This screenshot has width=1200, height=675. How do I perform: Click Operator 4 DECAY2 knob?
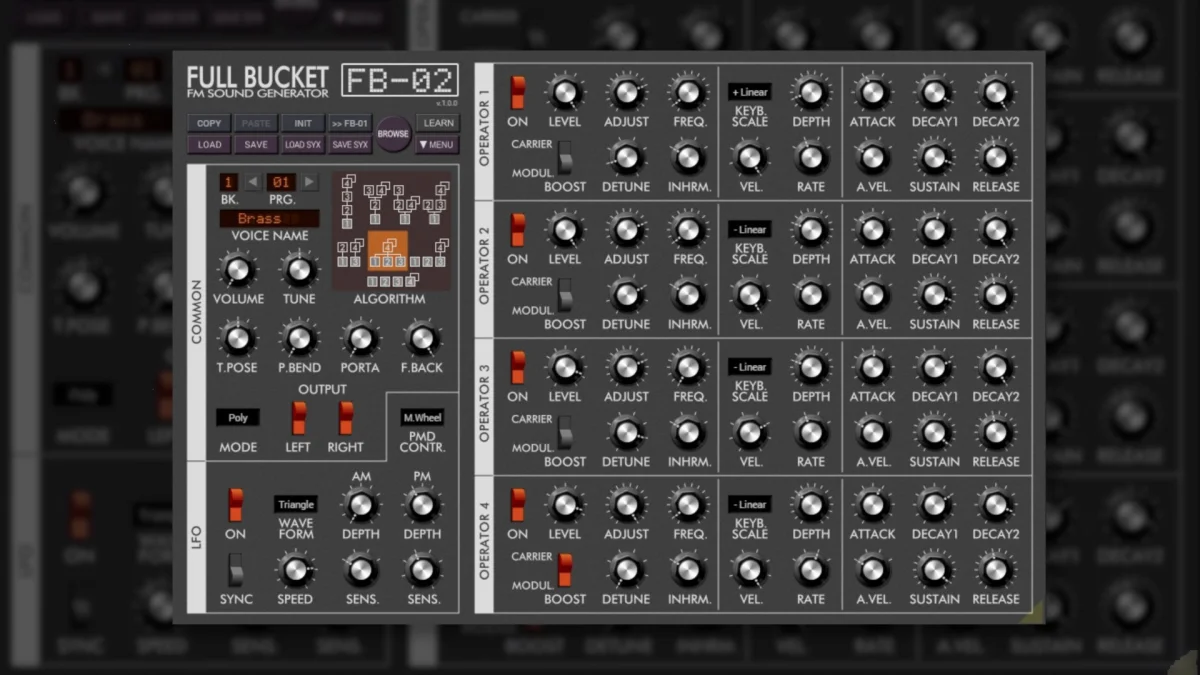[x=995, y=505]
